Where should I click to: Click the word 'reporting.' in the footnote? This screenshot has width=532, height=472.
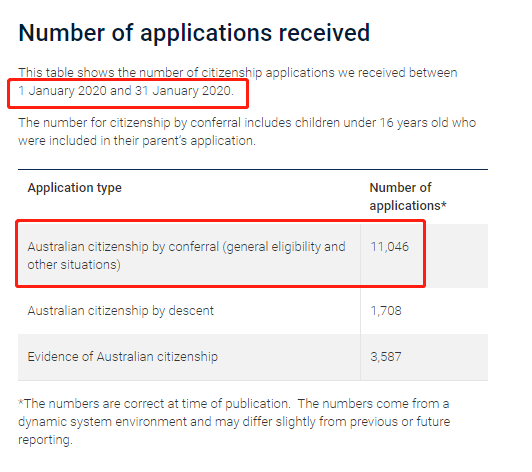point(45,440)
